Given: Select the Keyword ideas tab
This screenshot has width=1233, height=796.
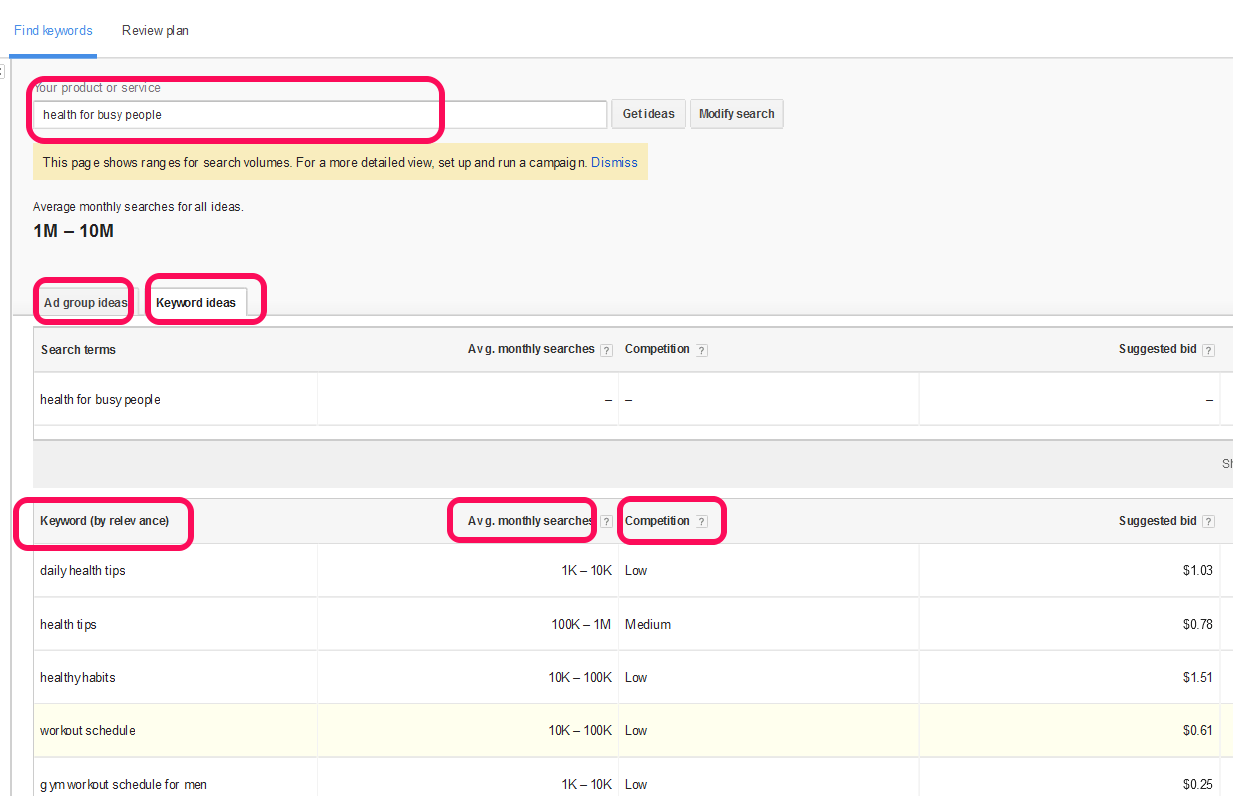Looking at the screenshot, I should click(196, 300).
